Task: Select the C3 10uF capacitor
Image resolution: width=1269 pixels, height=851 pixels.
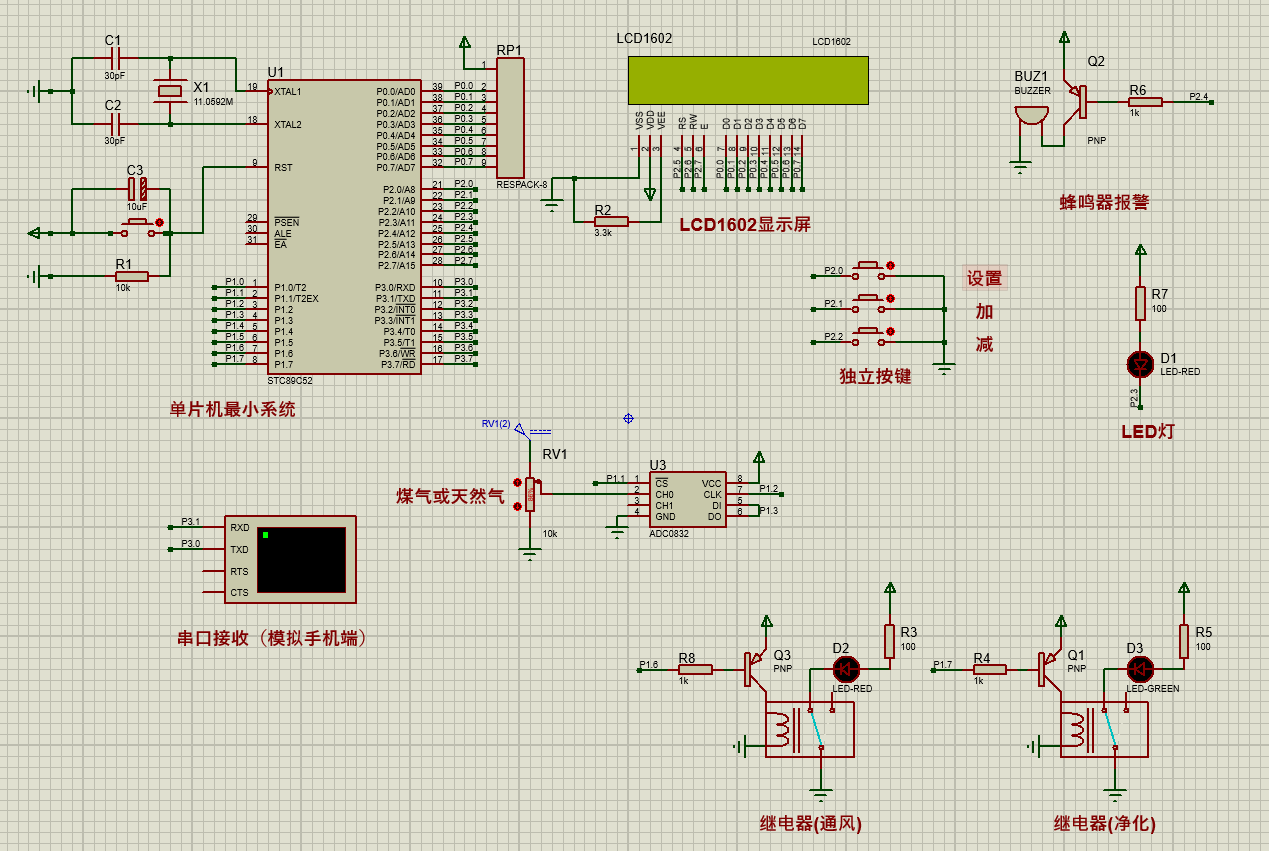Action: [x=142, y=188]
